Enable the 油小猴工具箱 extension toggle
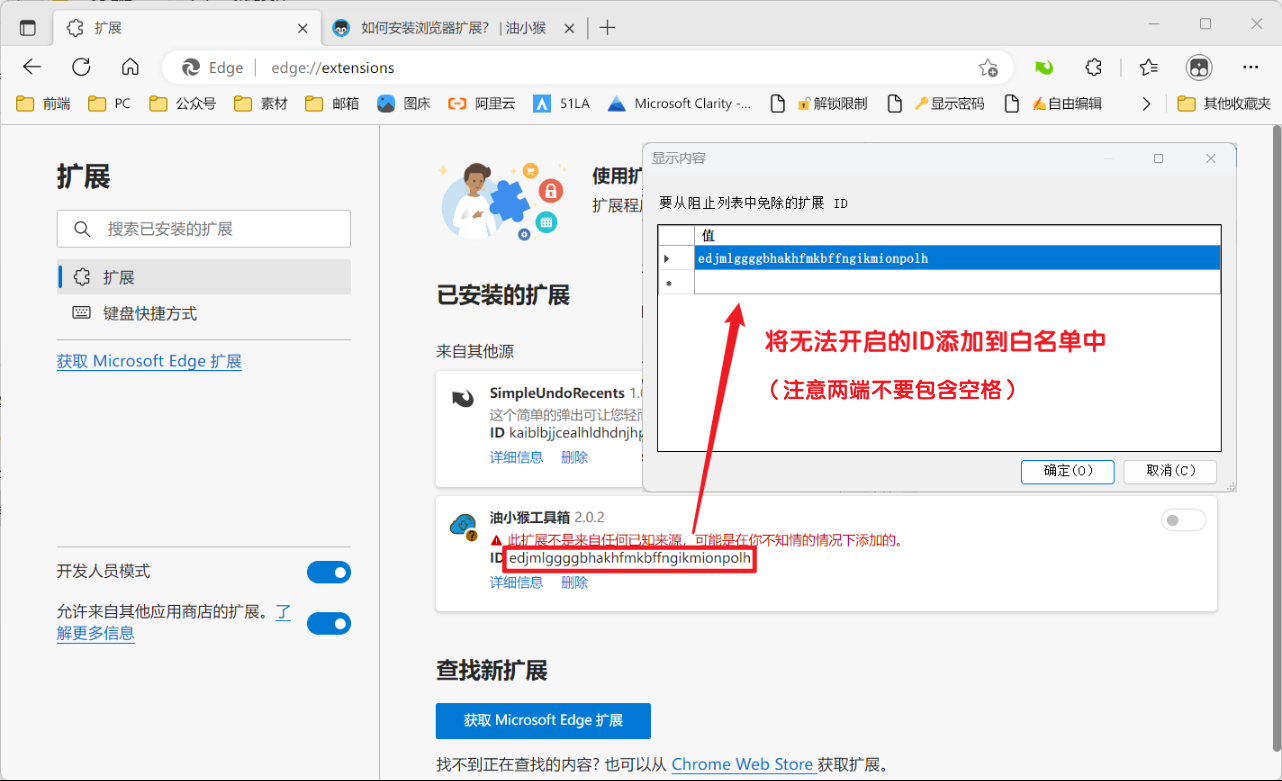The width and height of the screenshot is (1282, 781). point(1183,520)
